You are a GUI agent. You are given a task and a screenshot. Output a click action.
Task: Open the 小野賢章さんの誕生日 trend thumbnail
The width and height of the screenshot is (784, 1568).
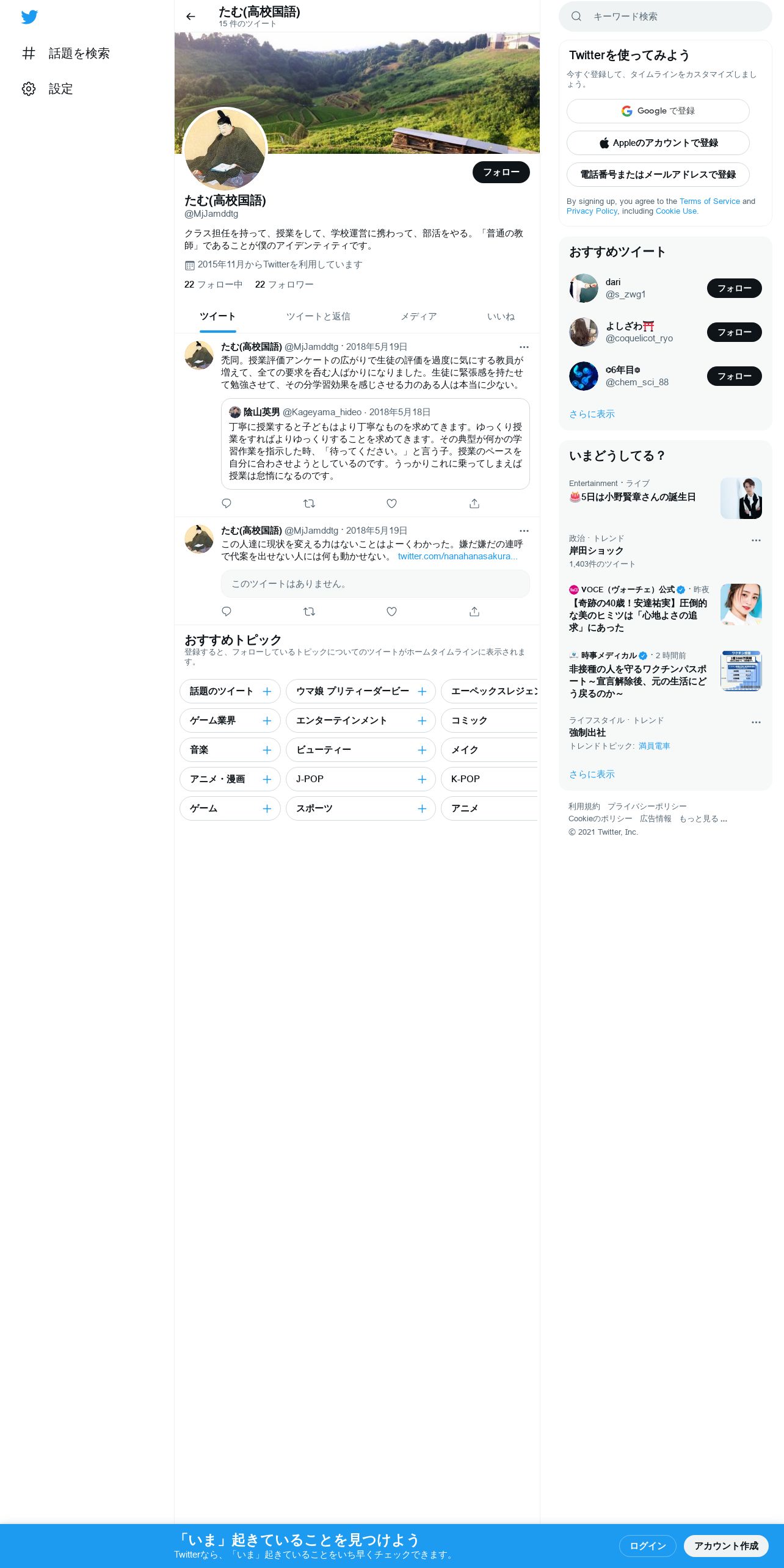(741, 498)
